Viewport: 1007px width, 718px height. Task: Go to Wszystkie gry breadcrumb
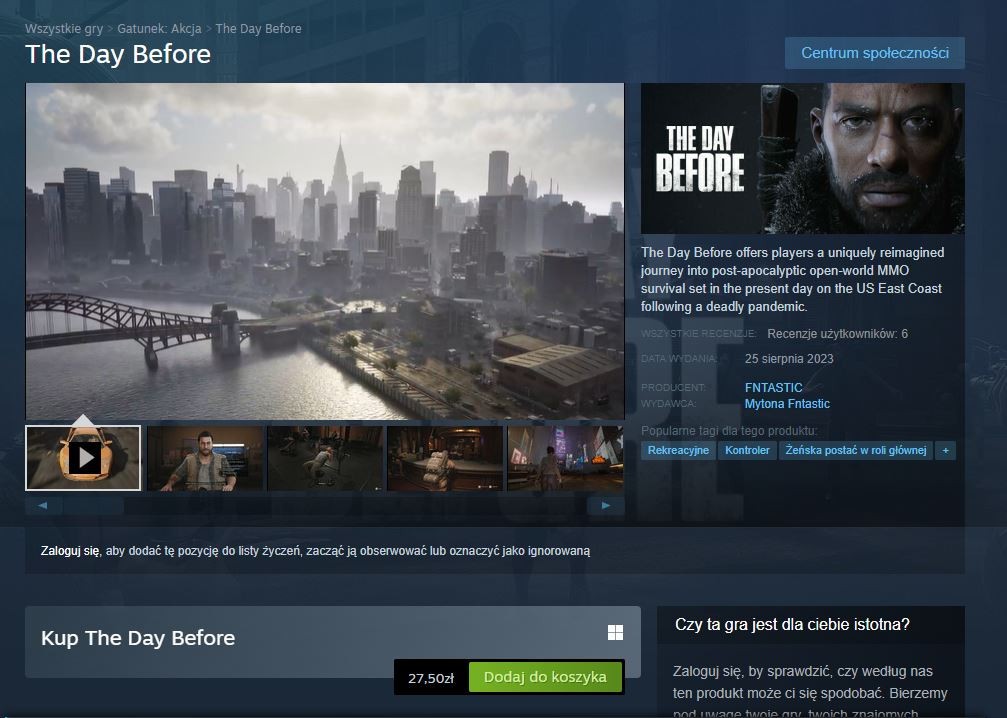pyautogui.click(x=64, y=28)
